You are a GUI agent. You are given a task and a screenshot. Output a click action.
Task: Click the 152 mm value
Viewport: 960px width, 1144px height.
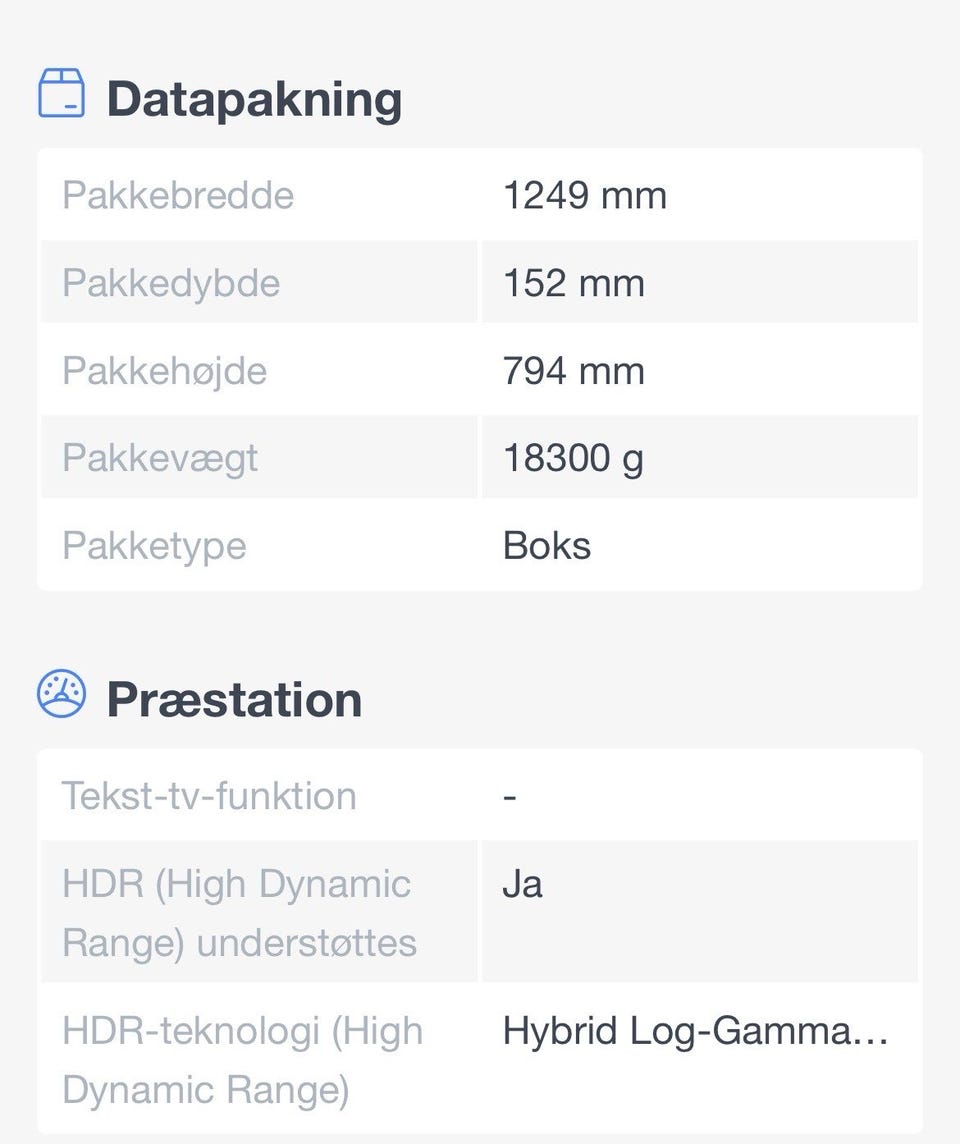tap(573, 283)
